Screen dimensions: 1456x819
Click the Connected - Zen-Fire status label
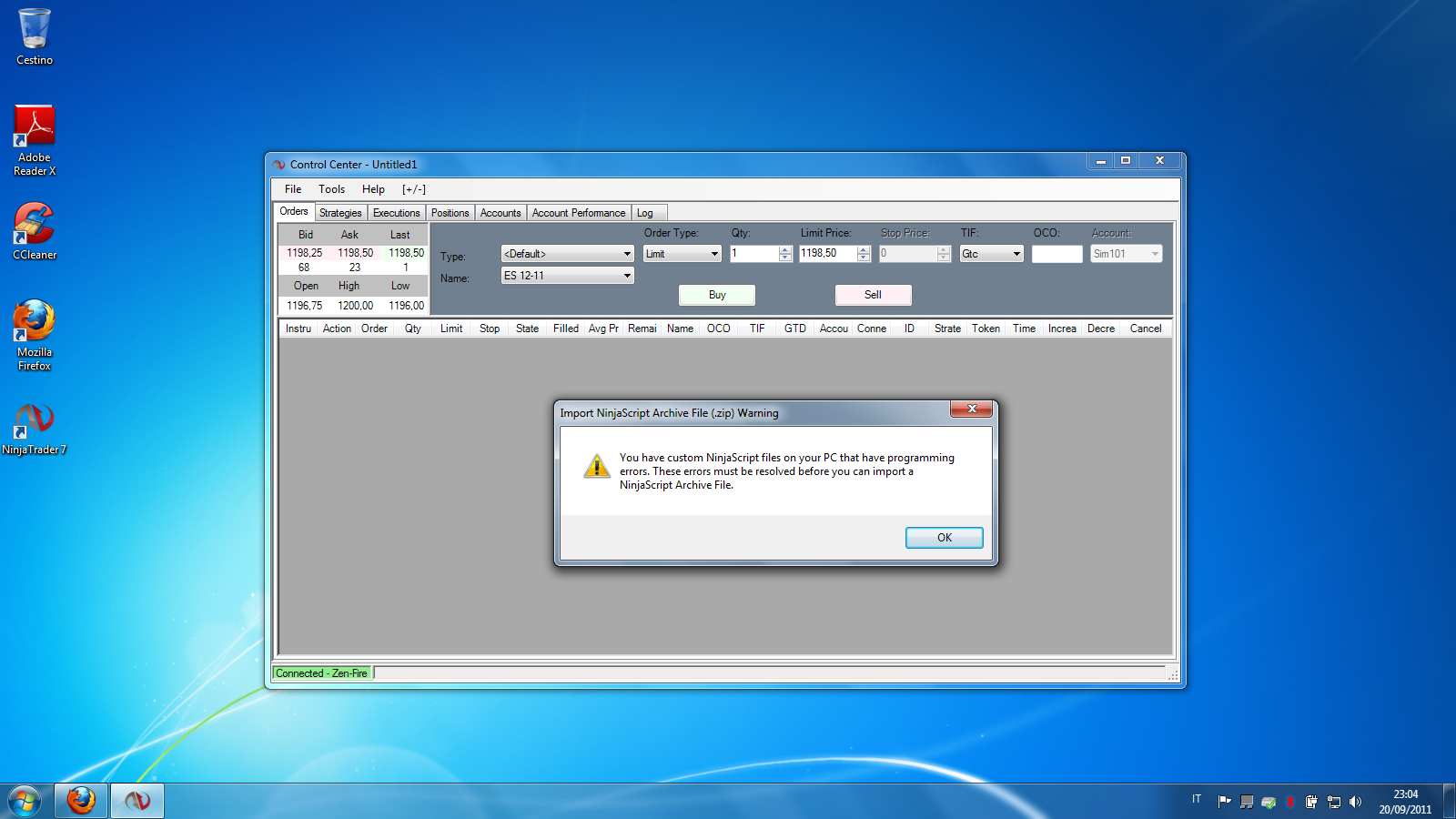pos(322,673)
